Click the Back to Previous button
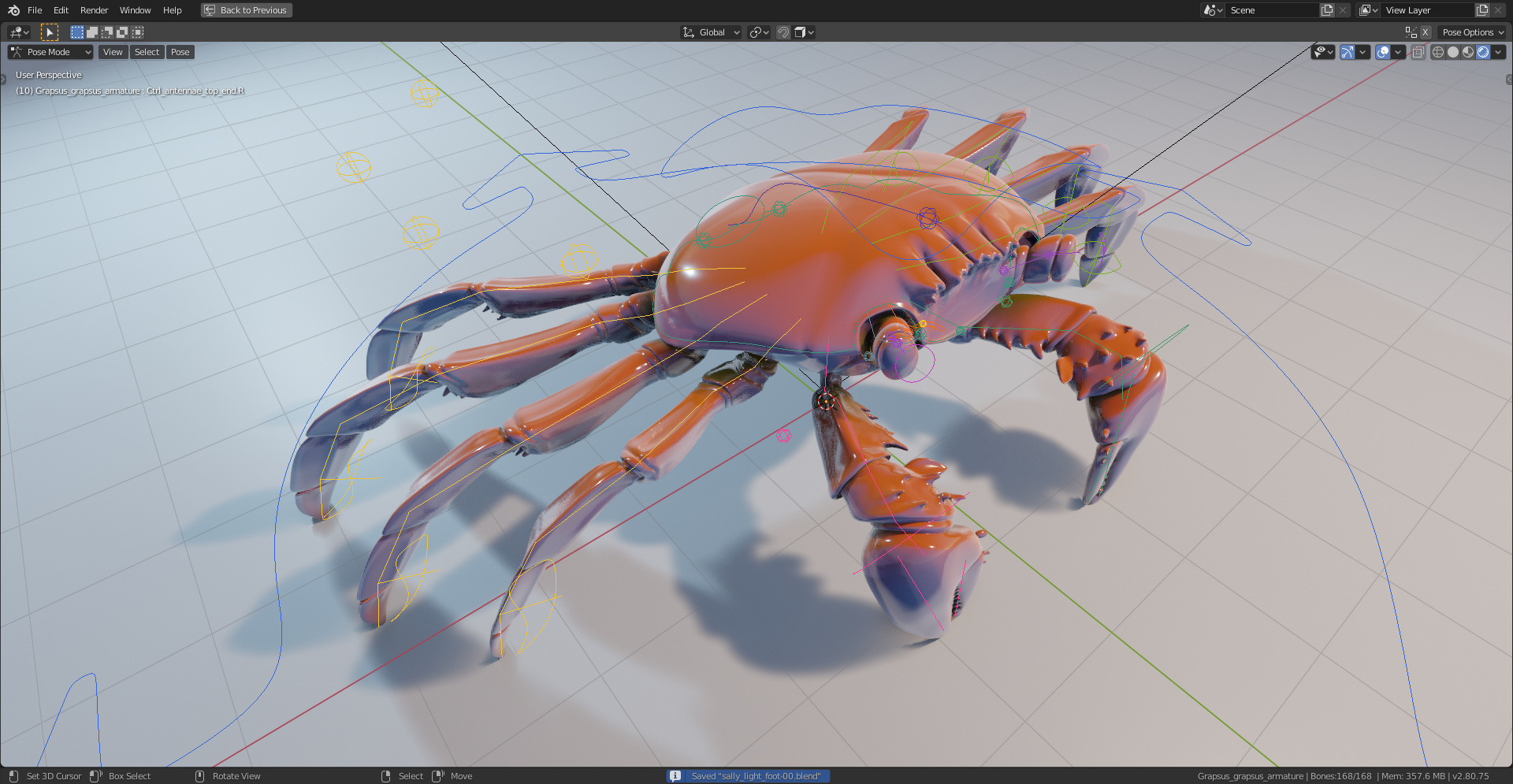The width and height of the screenshot is (1513, 784). click(247, 10)
